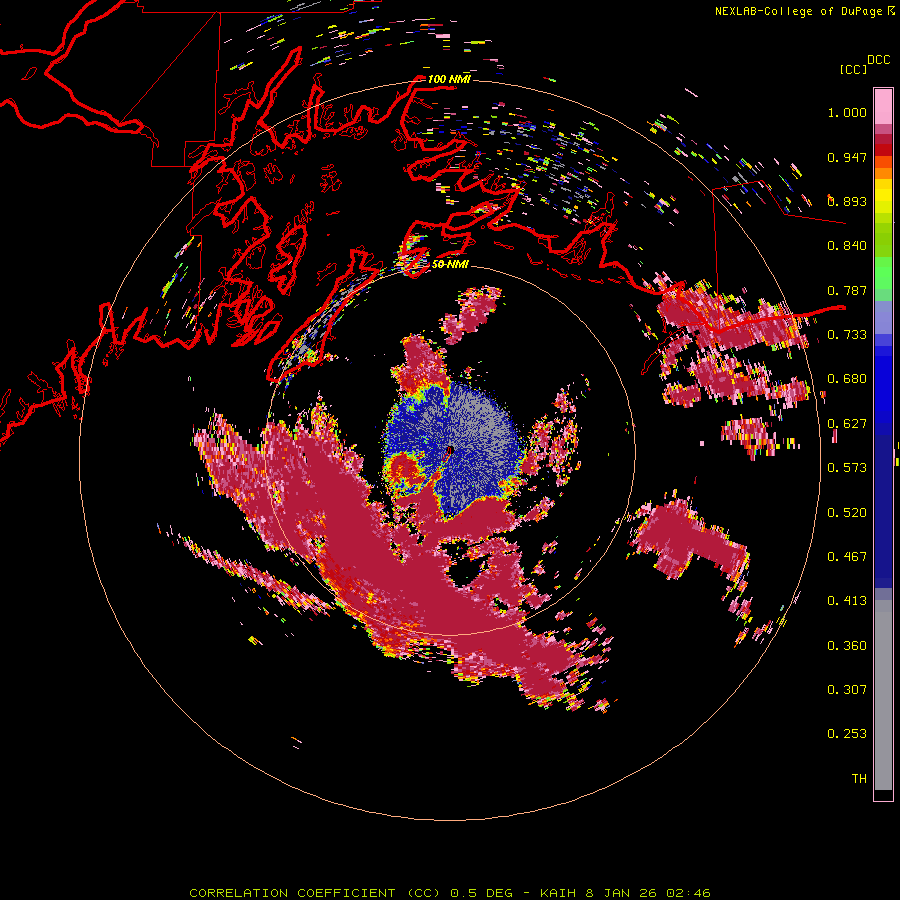
Task: Click the 0.627 scale value
Action: click(x=847, y=424)
